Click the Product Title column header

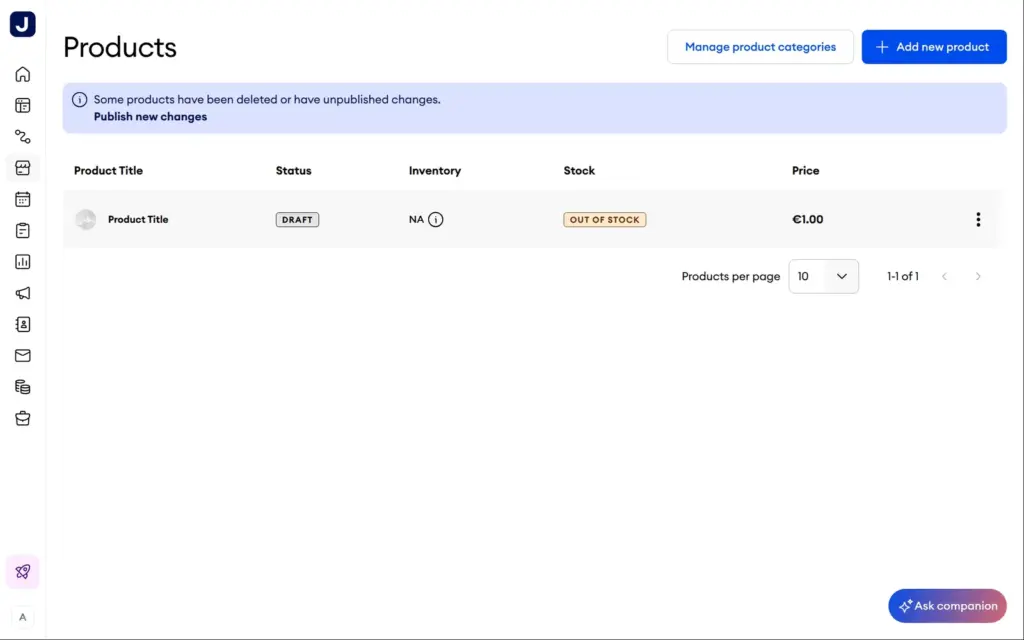(x=108, y=171)
